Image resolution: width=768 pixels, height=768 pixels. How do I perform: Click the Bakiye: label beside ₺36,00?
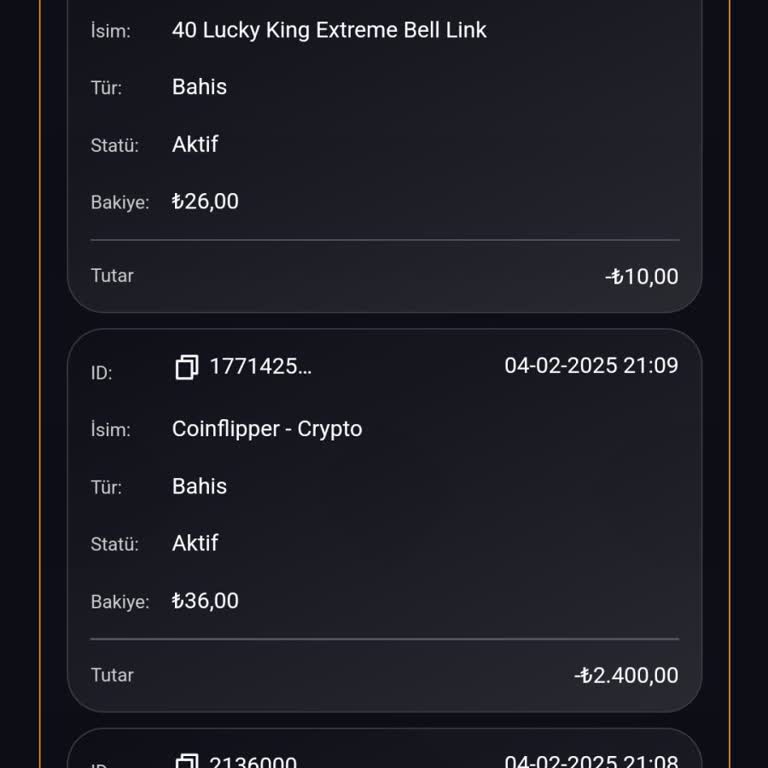pyautogui.click(x=119, y=602)
